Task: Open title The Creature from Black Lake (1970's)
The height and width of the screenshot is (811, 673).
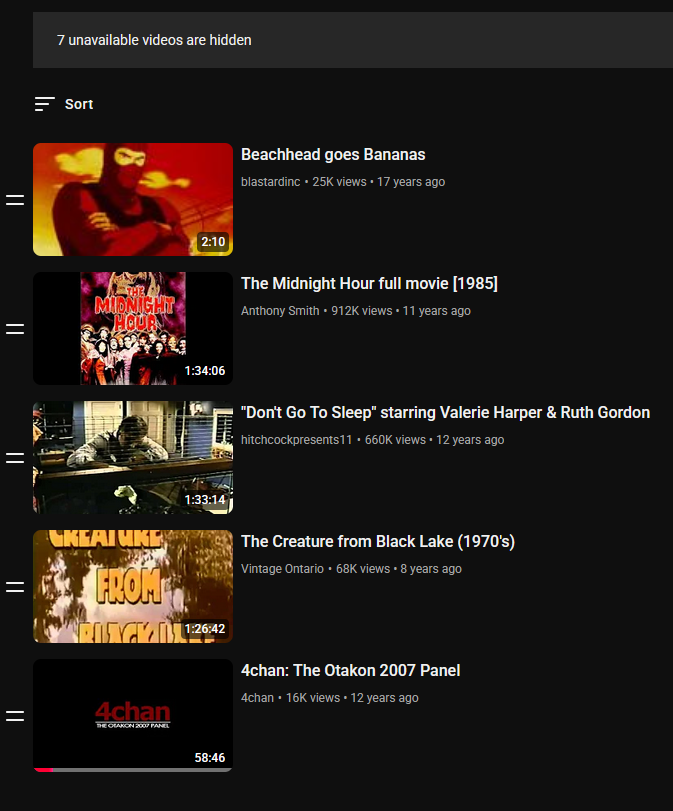Action: click(x=378, y=542)
